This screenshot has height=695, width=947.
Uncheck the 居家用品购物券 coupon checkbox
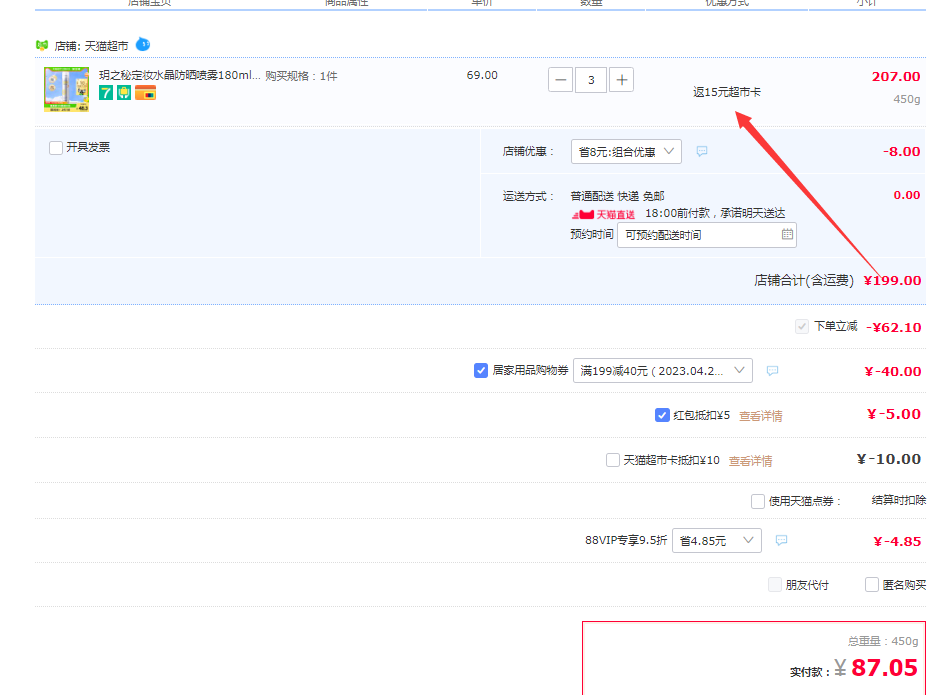click(481, 370)
